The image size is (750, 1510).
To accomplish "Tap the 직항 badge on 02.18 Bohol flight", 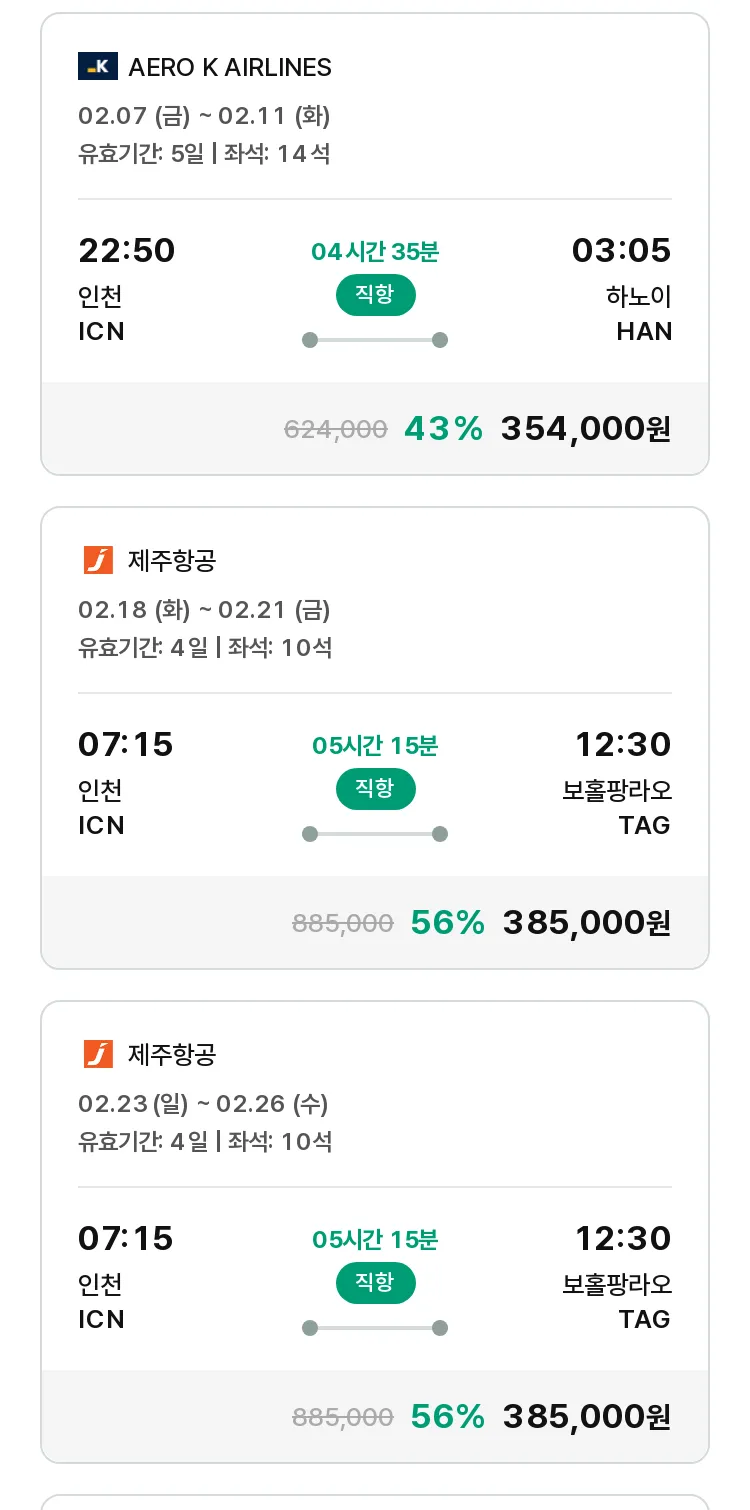I will click(375, 789).
